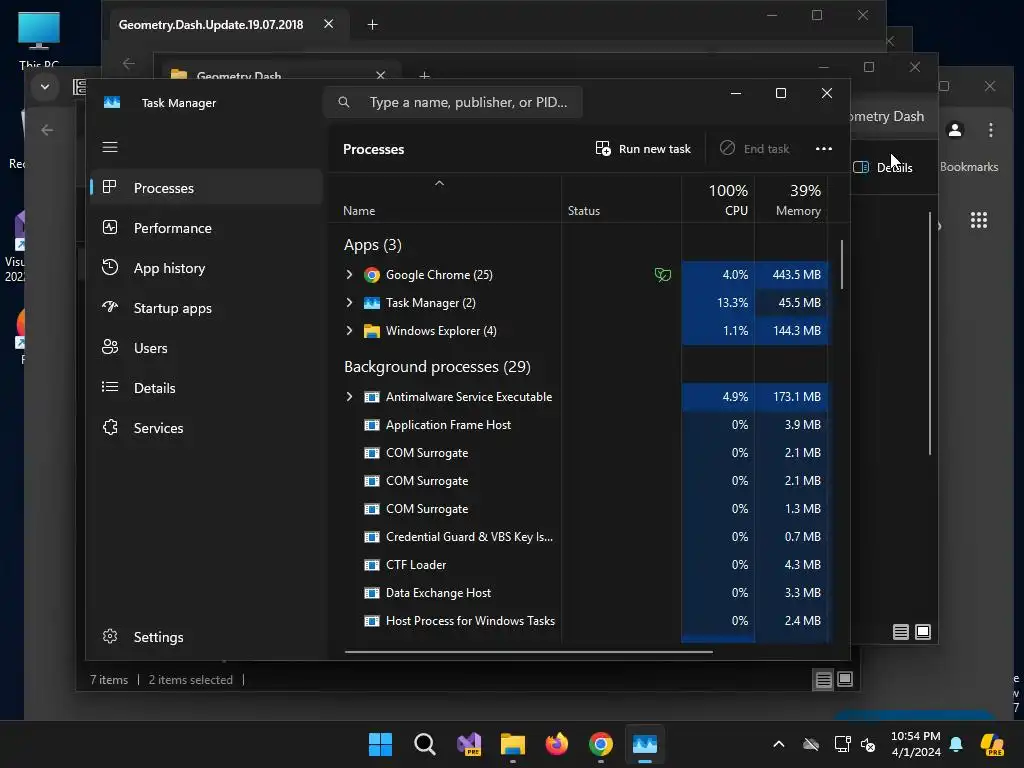Select Windows Explorer folder icon in process list

[x=372, y=331]
